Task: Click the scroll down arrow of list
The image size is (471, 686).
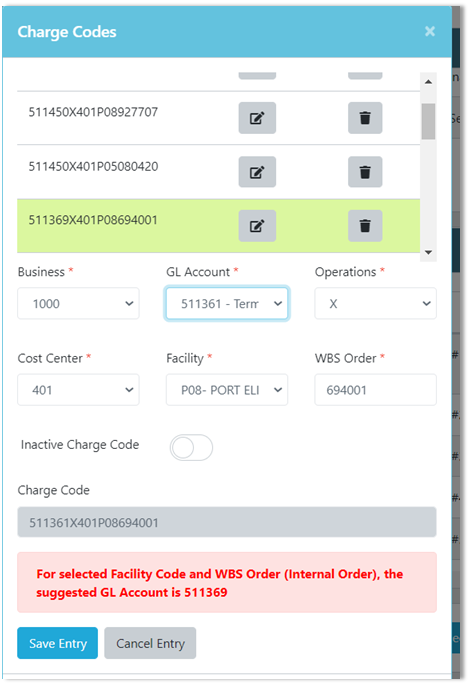Action: [428, 252]
